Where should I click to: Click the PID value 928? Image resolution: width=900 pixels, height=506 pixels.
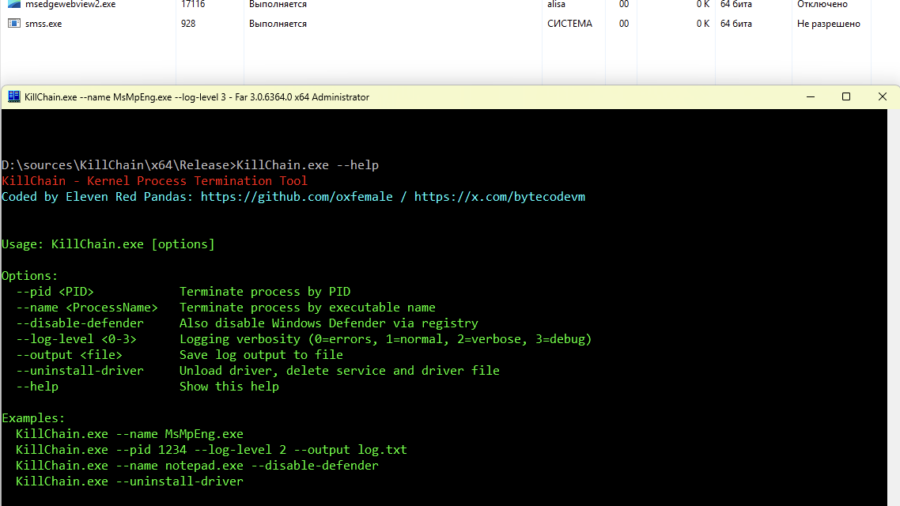click(188, 24)
